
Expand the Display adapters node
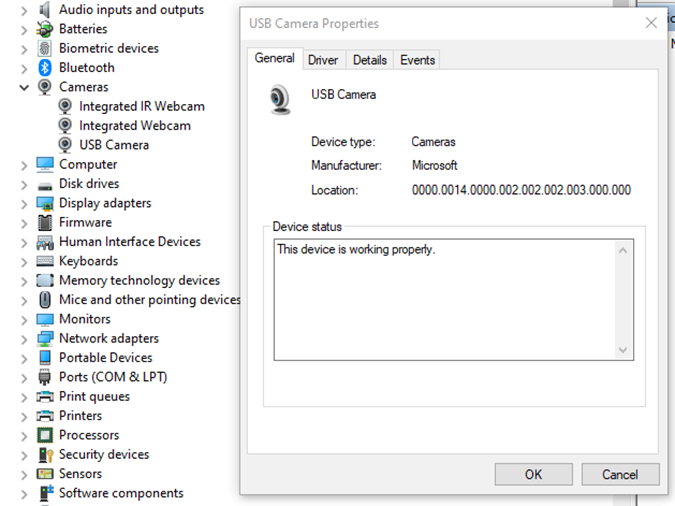(x=24, y=204)
